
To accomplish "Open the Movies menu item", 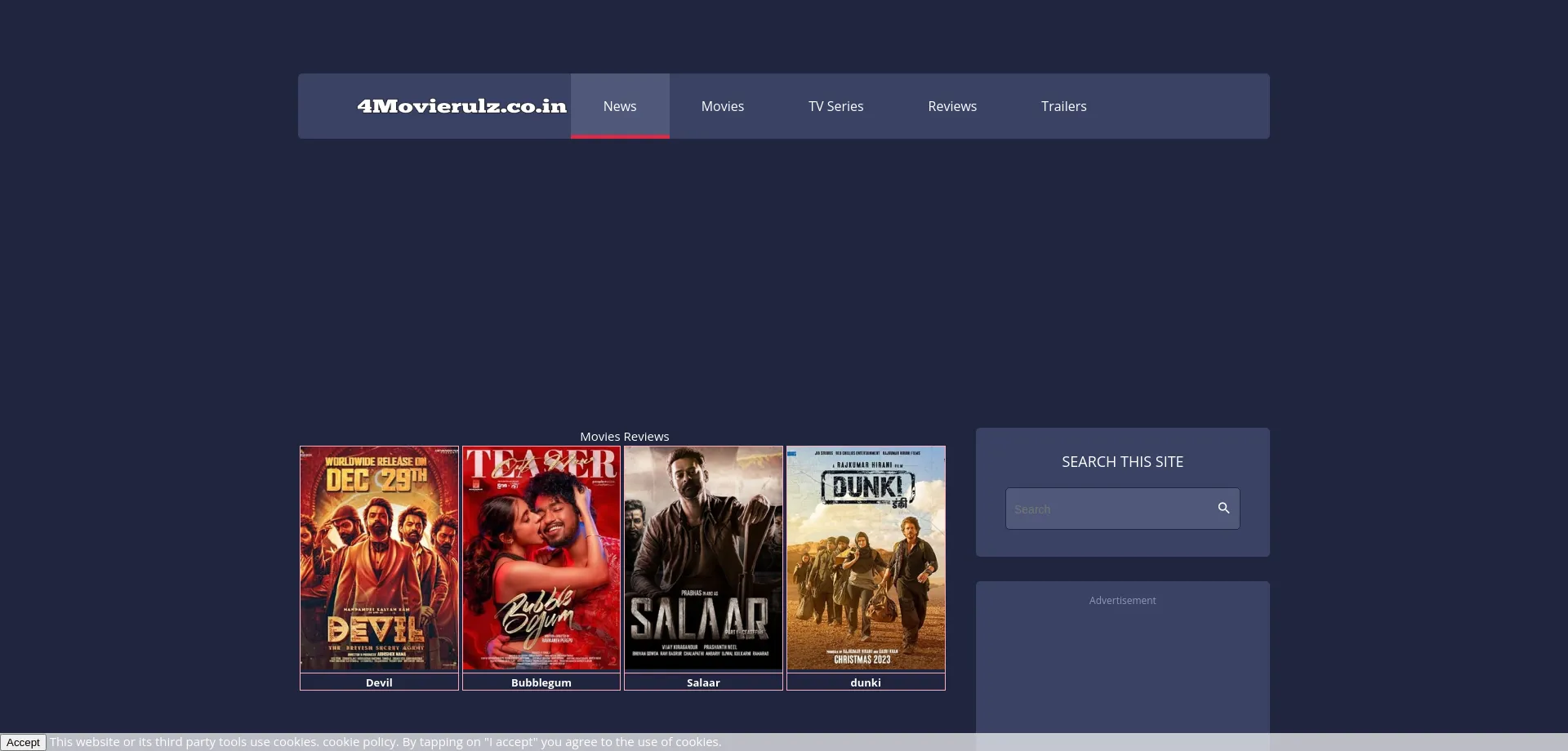I will click(723, 106).
